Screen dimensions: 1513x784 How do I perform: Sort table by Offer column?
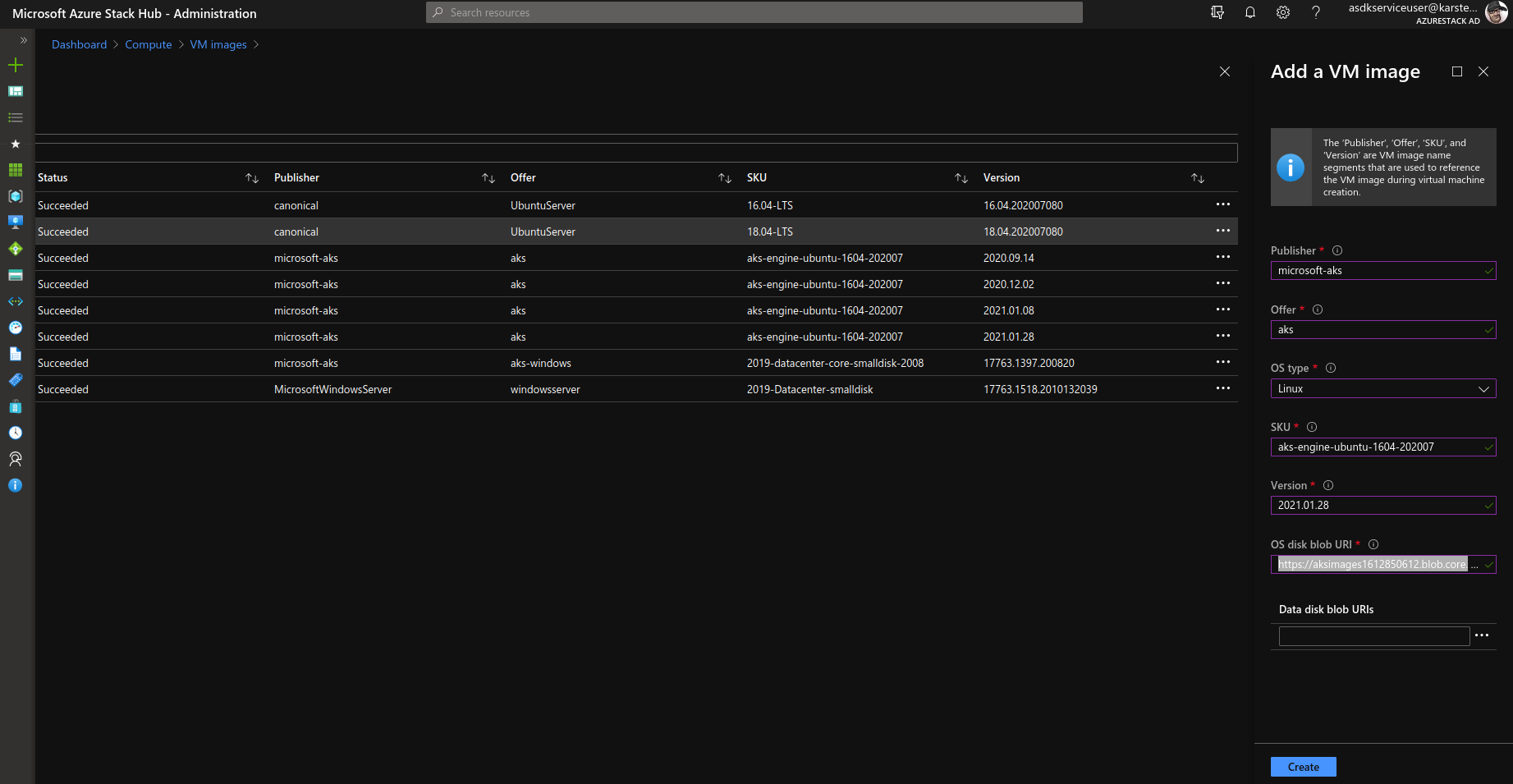pyautogui.click(x=725, y=178)
